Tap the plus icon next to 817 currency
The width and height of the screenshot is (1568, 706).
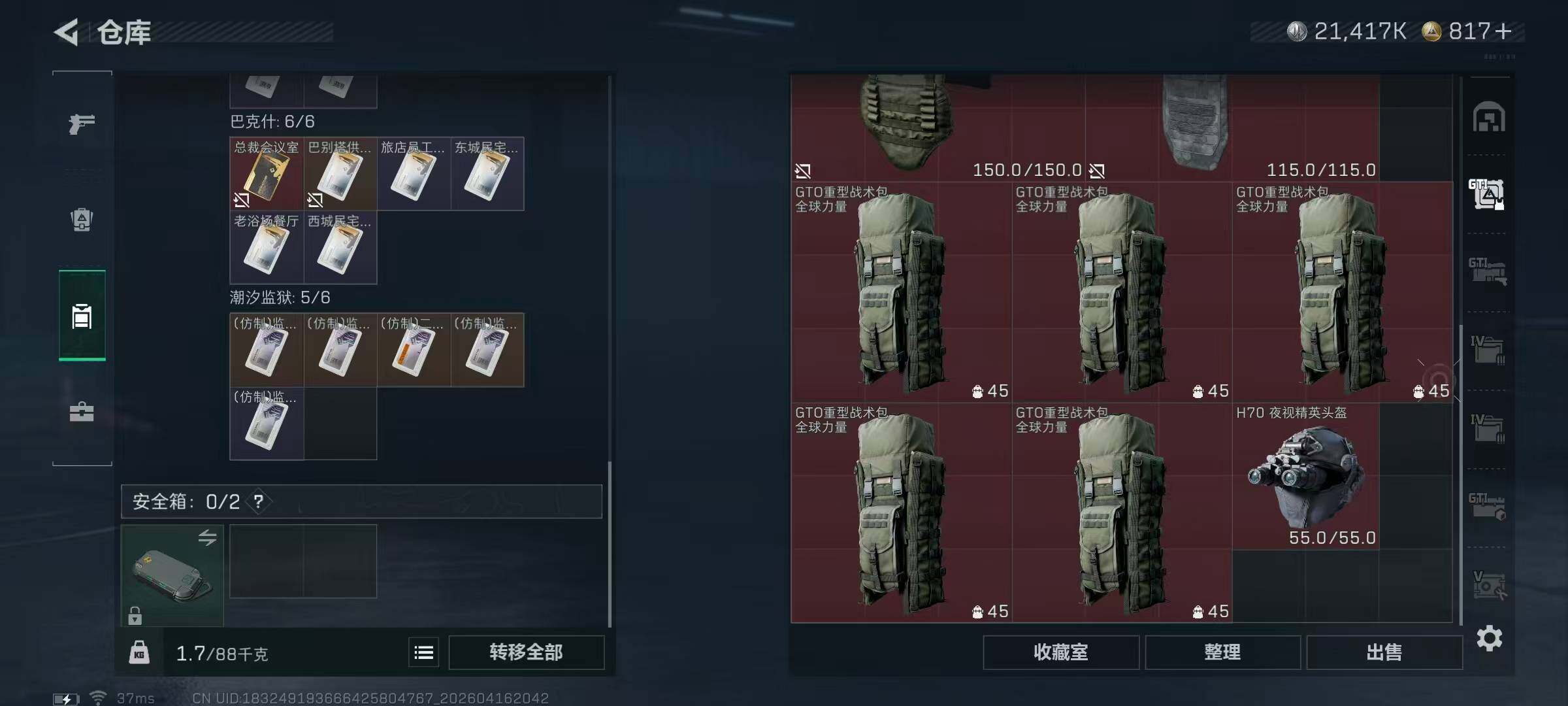coord(1503,31)
